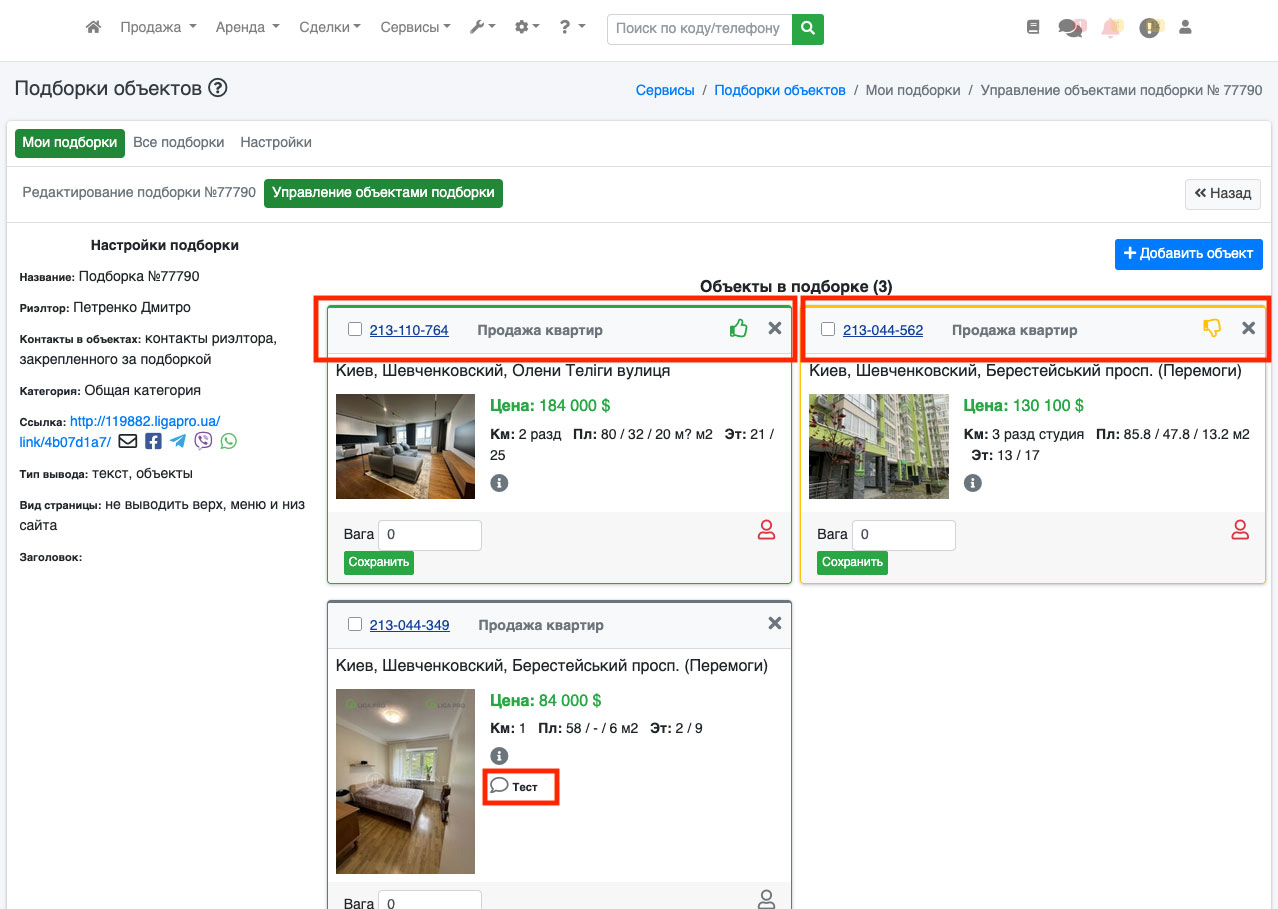Click the home icon in navbar
1278x909 pixels.
(93, 28)
